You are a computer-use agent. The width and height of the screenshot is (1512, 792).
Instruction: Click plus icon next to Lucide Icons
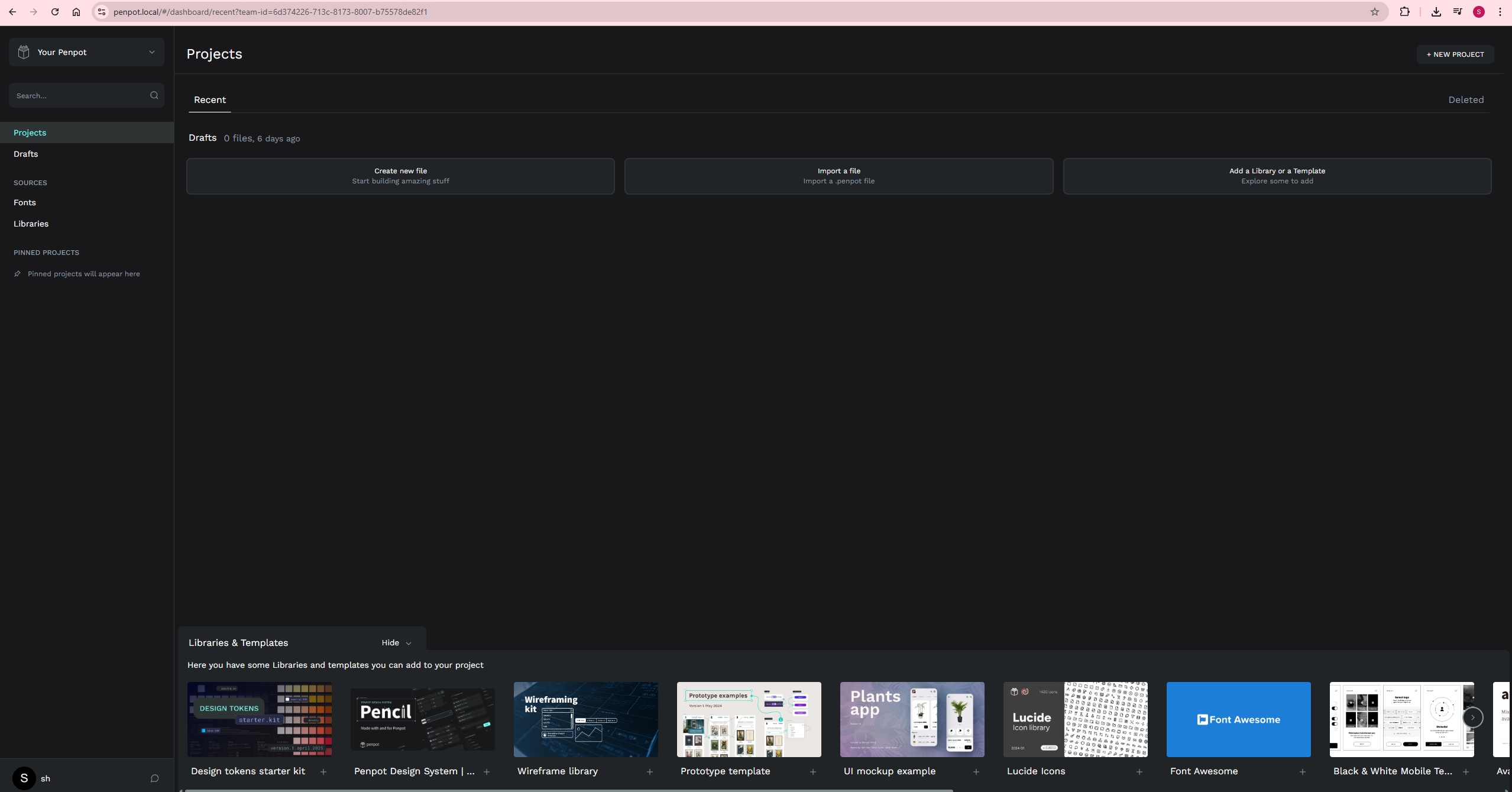click(1139, 772)
